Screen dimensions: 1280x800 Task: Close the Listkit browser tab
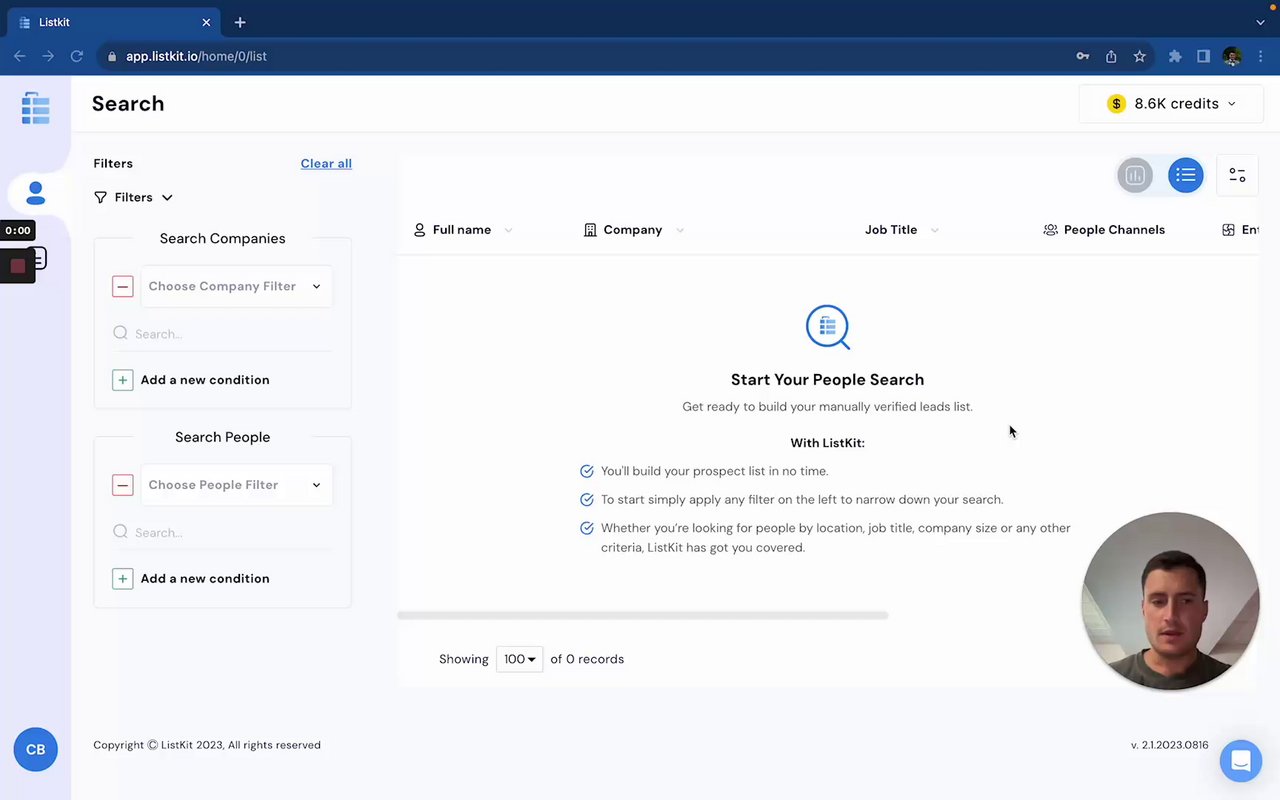click(x=207, y=22)
